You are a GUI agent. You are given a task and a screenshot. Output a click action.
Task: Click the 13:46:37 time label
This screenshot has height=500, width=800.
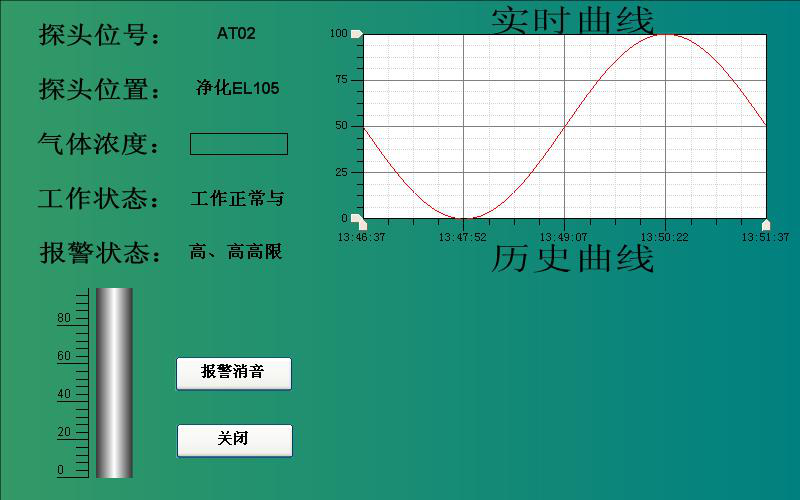tap(361, 238)
